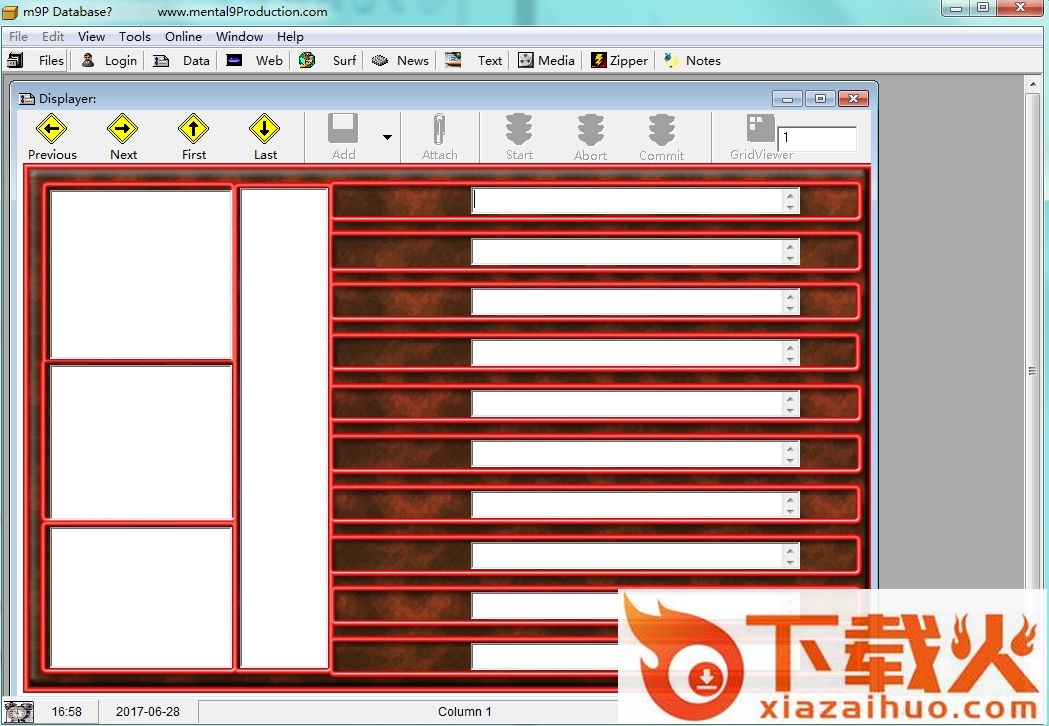Image resolution: width=1049 pixels, height=726 pixels.
Task: Click the main window vertical scrollbar
Action: [x=1033, y=370]
